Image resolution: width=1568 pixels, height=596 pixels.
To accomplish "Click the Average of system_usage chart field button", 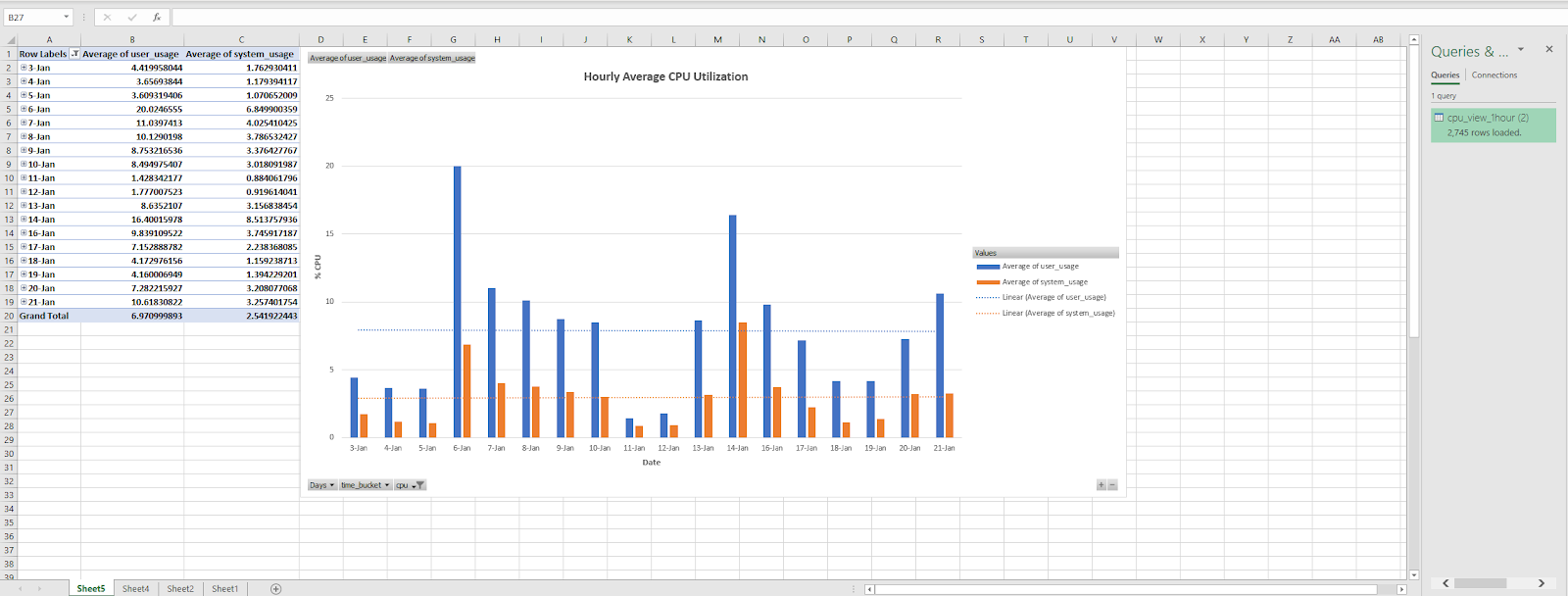I will point(432,58).
